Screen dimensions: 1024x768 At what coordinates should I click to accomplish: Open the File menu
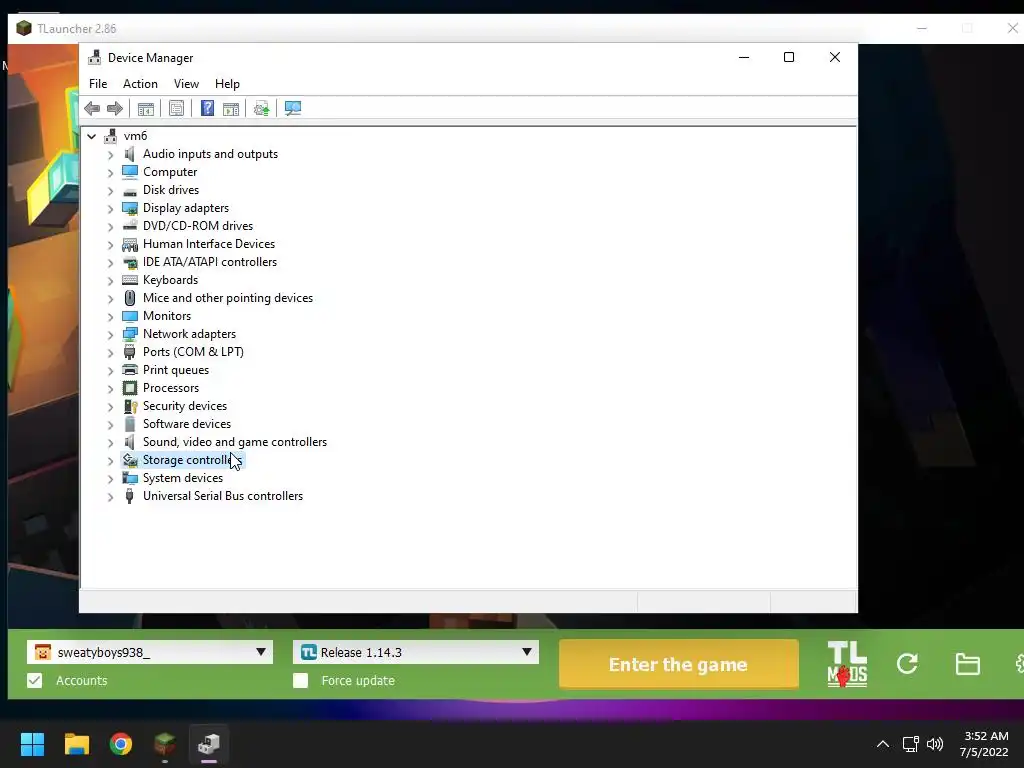point(98,84)
